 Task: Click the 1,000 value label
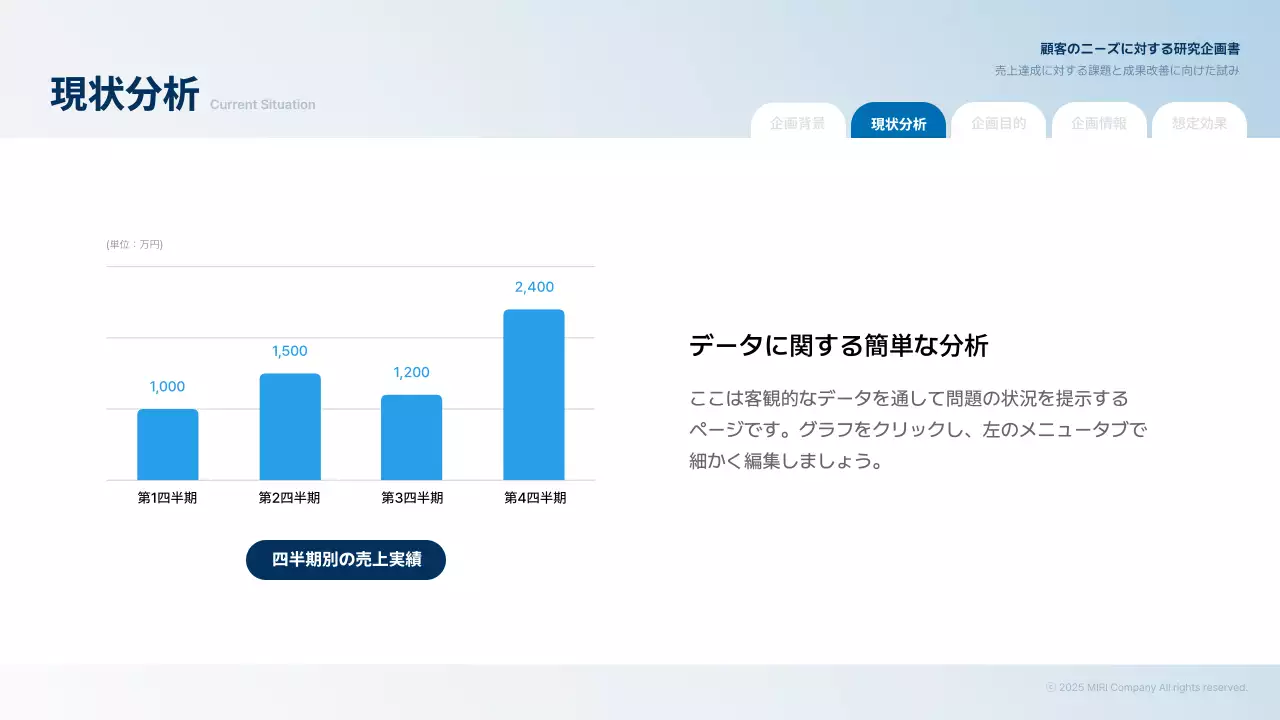pos(168,387)
